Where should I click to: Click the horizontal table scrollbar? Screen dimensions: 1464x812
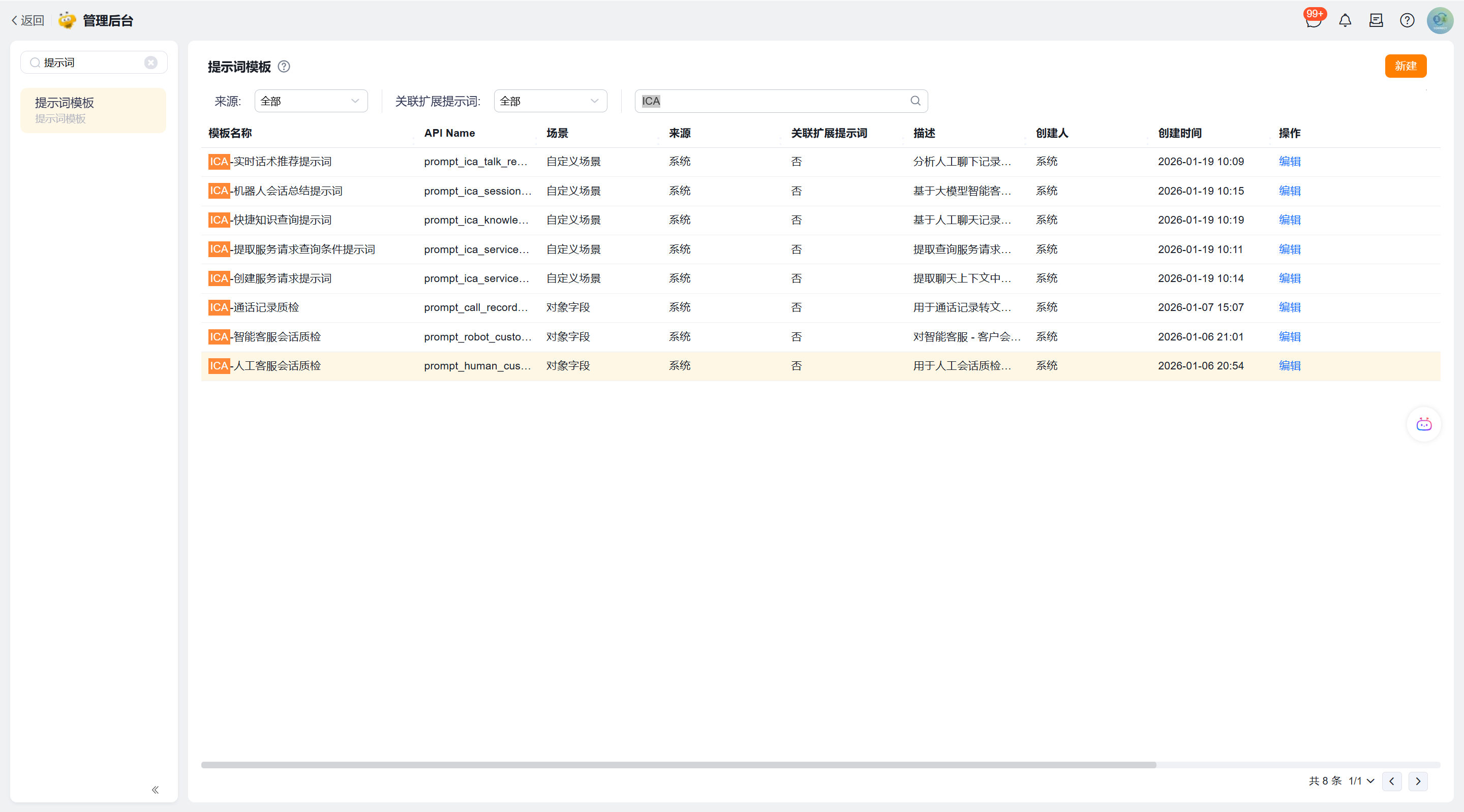678,765
